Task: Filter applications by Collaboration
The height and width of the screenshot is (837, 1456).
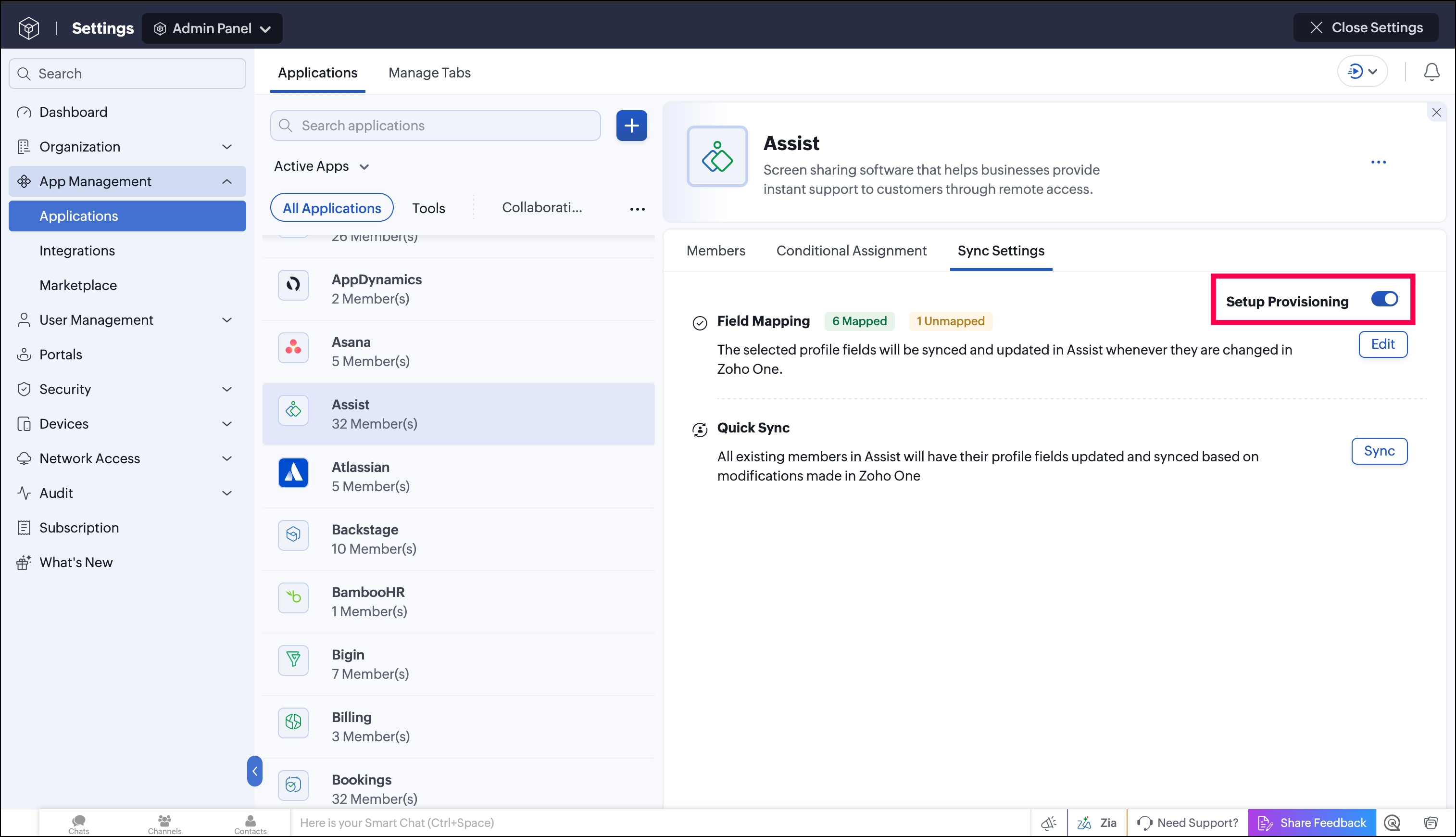Action: pos(542,207)
